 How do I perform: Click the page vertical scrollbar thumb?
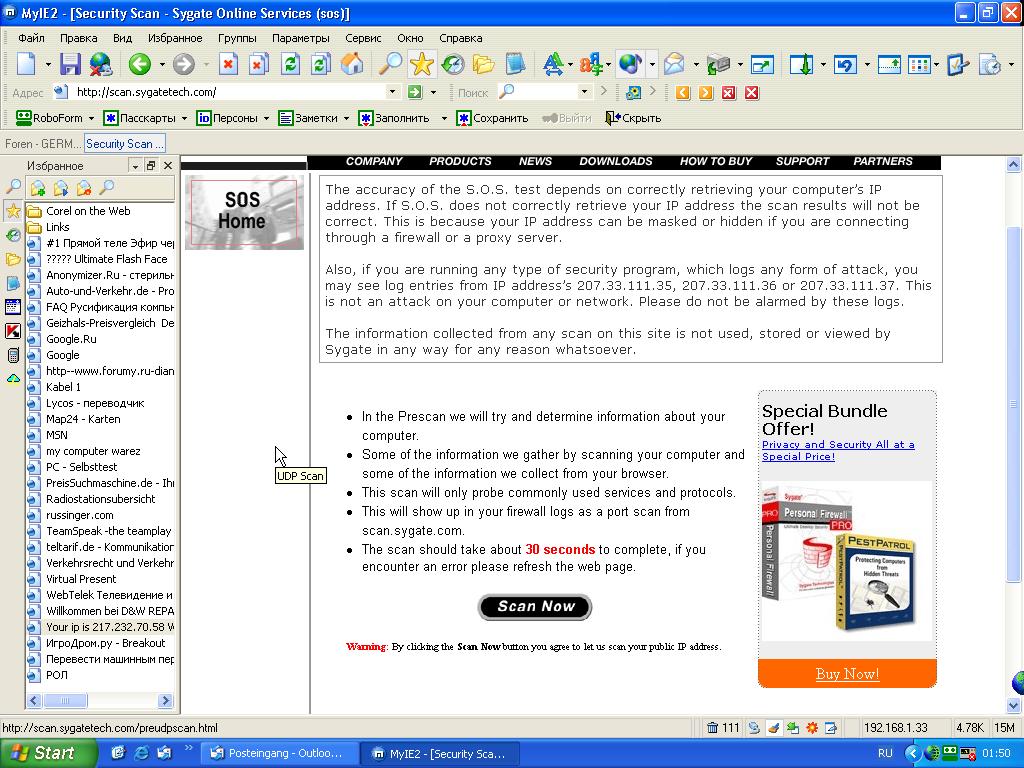click(x=1013, y=404)
